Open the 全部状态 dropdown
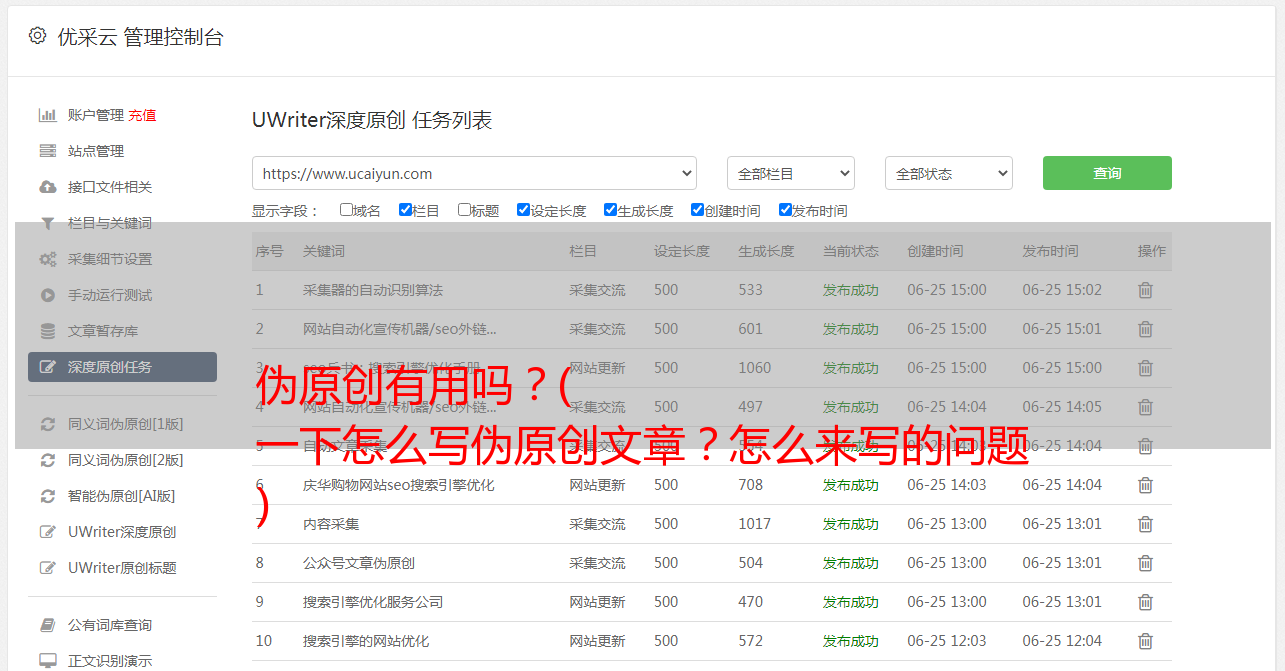The width and height of the screenshot is (1285, 671). (949, 173)
